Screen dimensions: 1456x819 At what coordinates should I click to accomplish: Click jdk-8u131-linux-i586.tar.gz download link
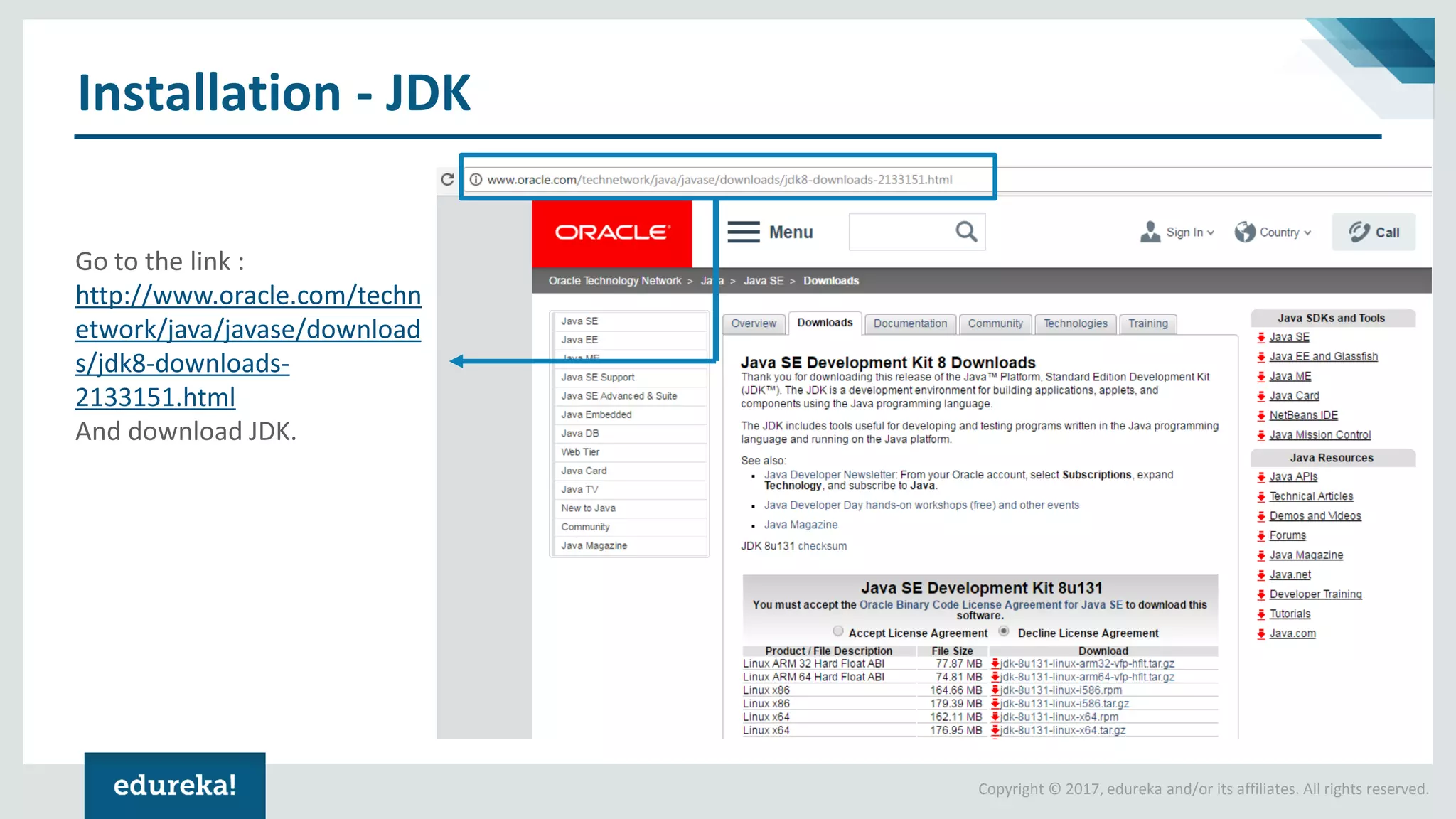(1065, 704)
